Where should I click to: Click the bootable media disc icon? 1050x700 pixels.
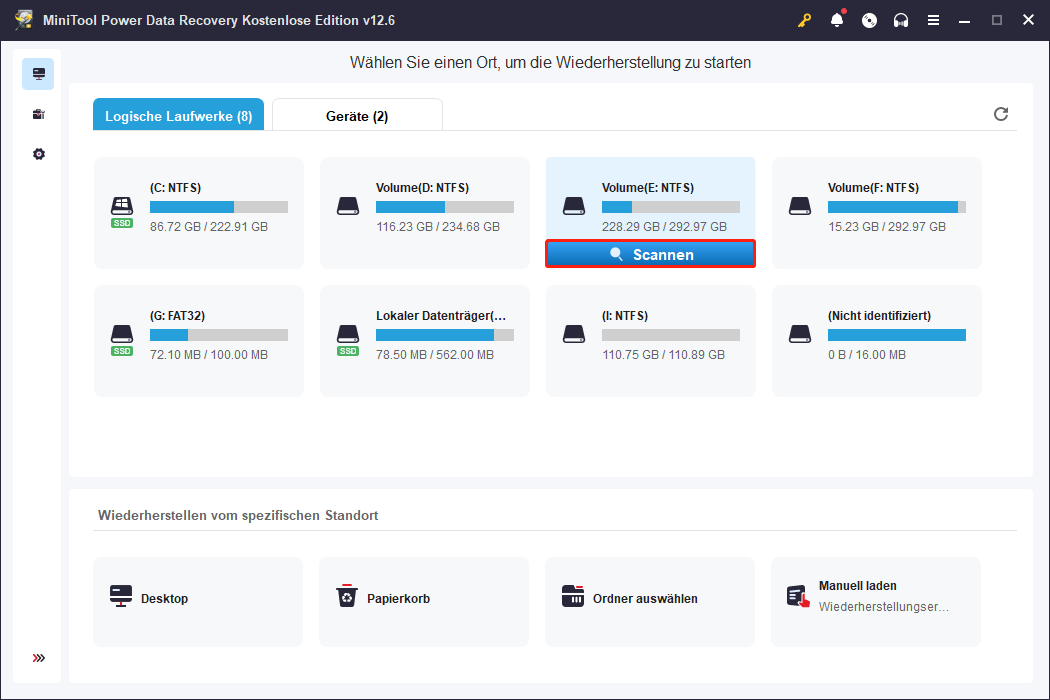click(869, 20)
